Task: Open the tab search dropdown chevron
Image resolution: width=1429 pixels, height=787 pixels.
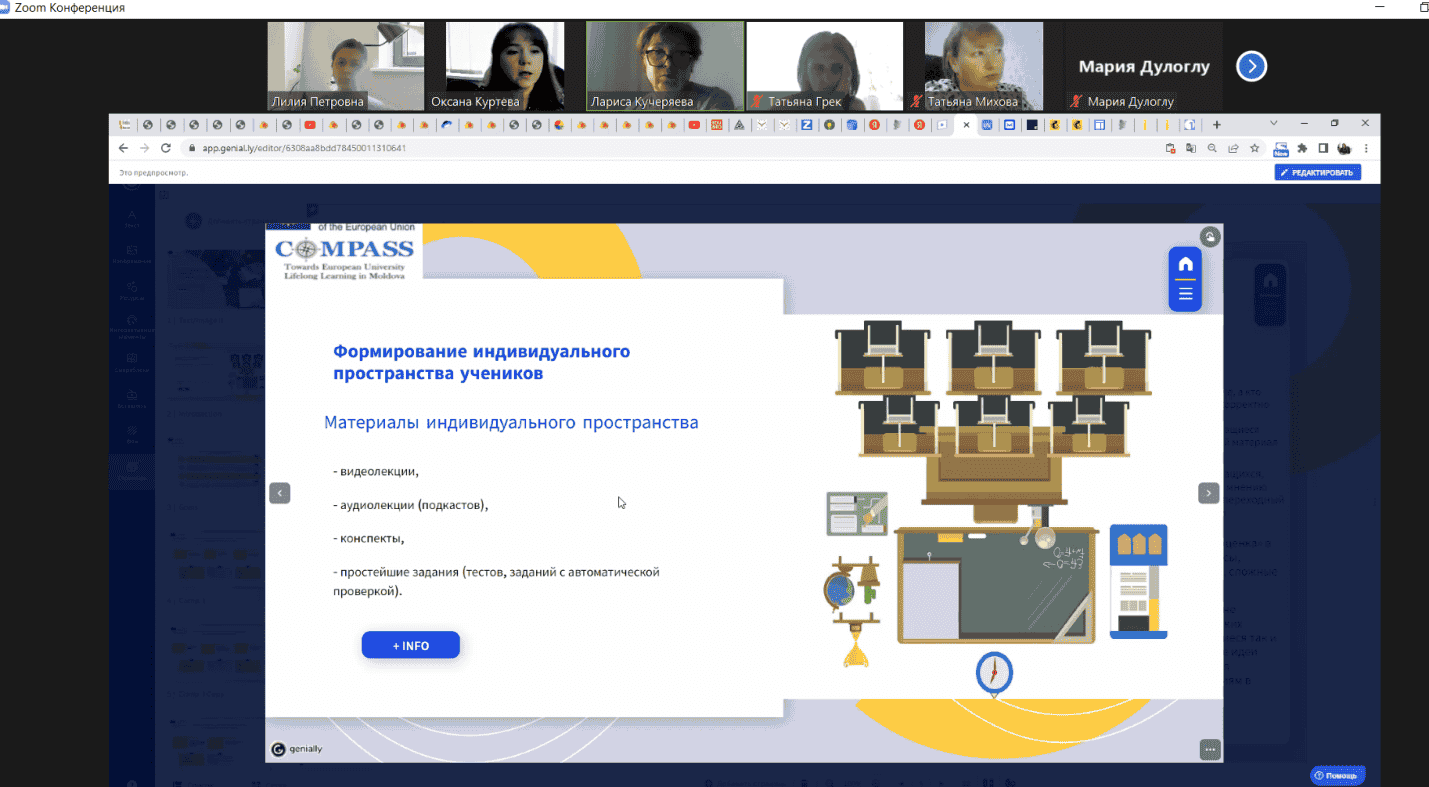Action: point(1274,124)
